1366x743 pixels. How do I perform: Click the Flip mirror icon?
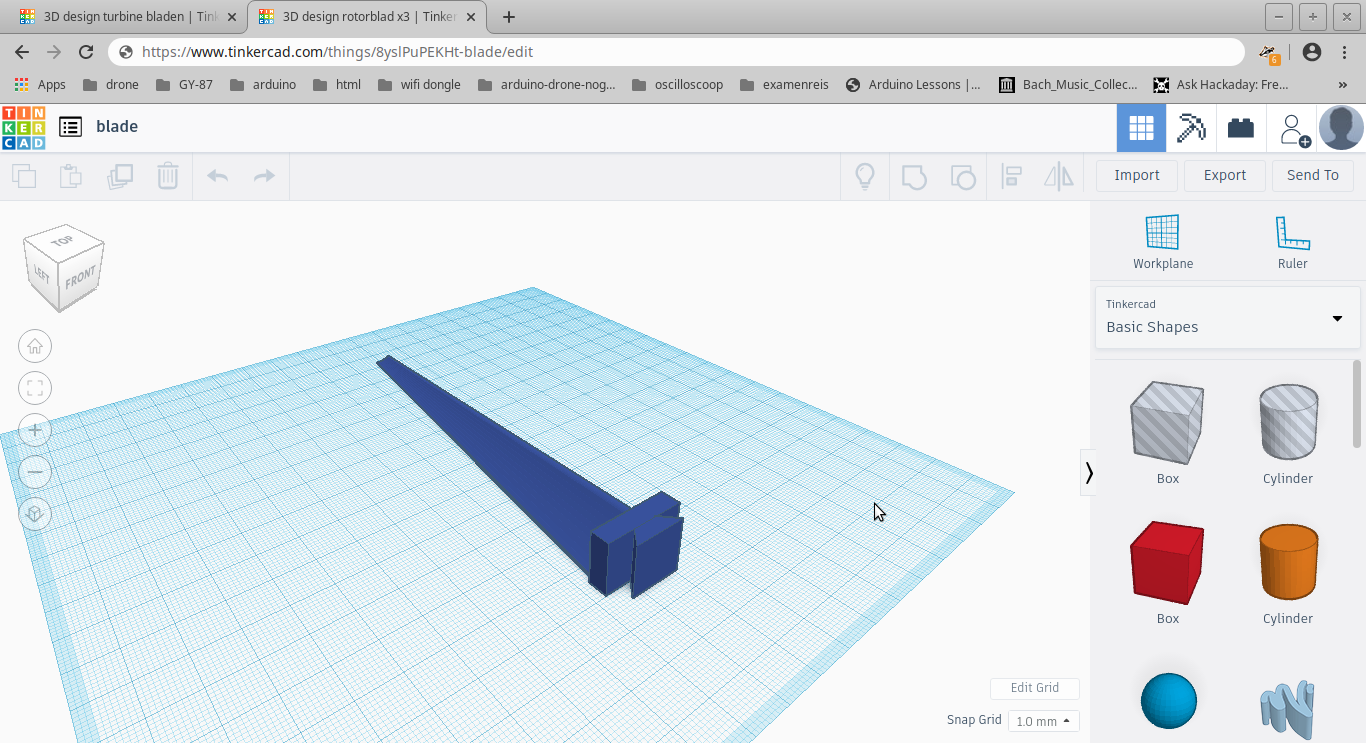pos(1059,177)
